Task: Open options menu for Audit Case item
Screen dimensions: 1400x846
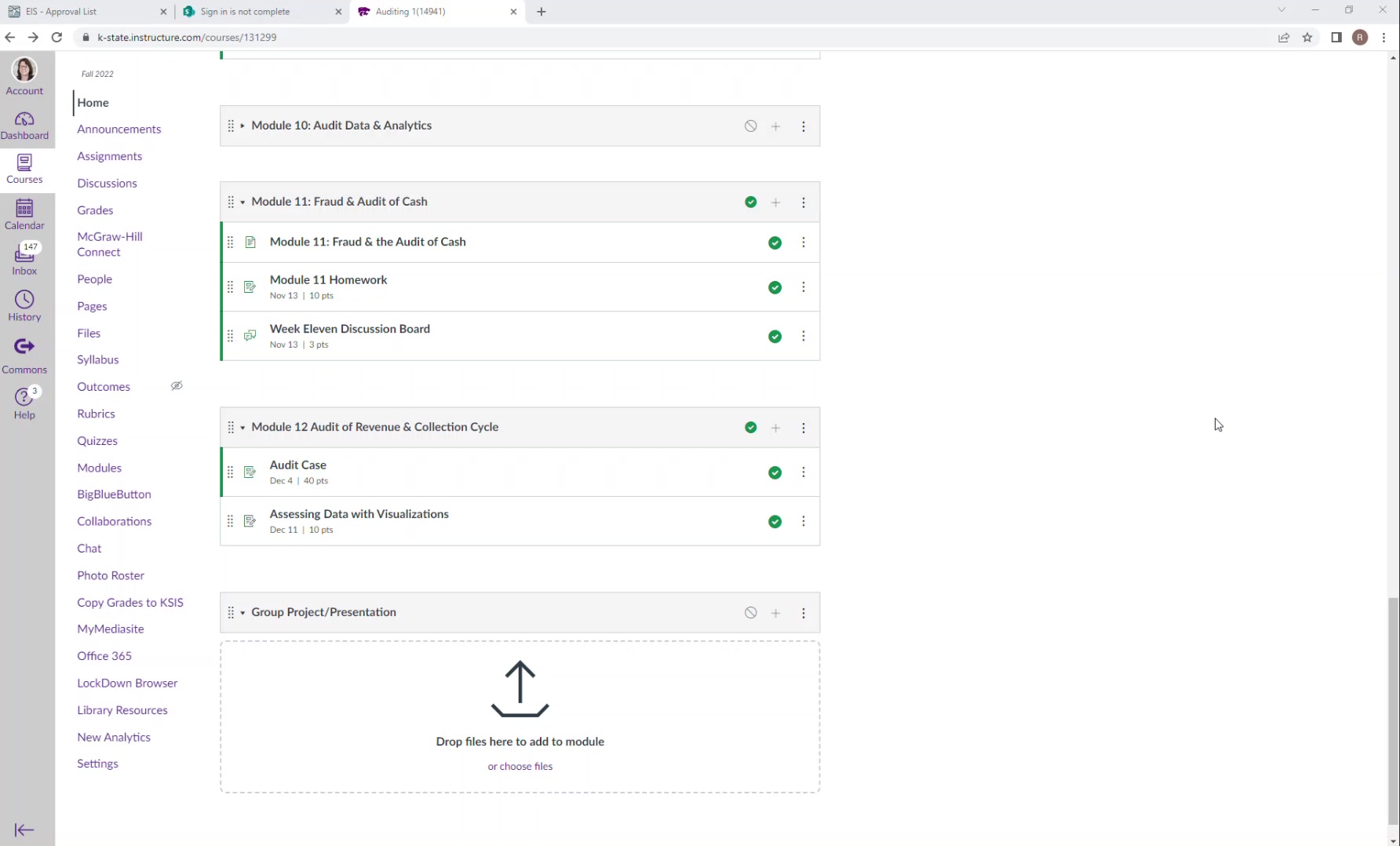Action: 803,472
